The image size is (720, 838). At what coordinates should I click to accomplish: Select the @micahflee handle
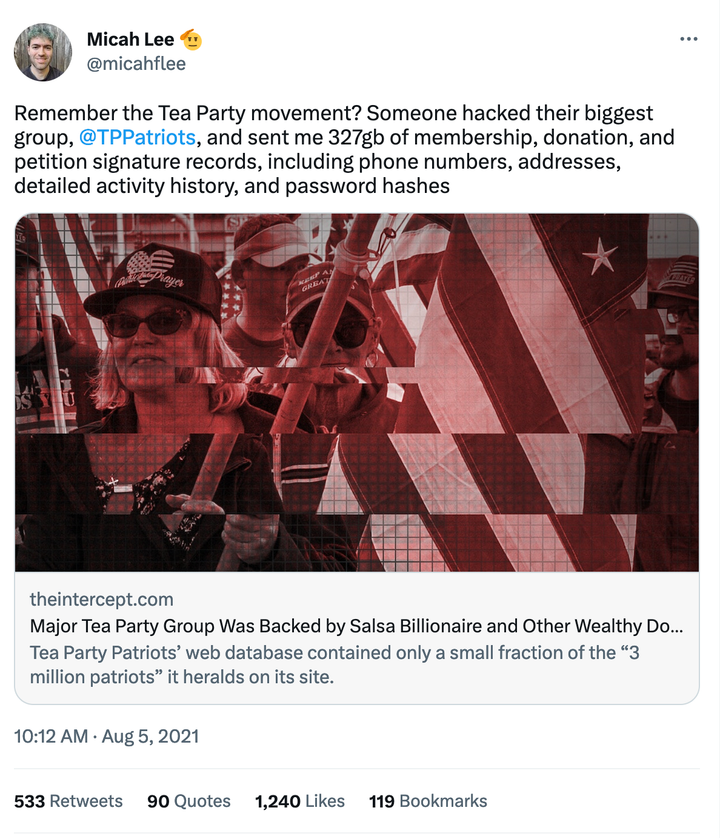pyautogui.click(x=138, y=61)
